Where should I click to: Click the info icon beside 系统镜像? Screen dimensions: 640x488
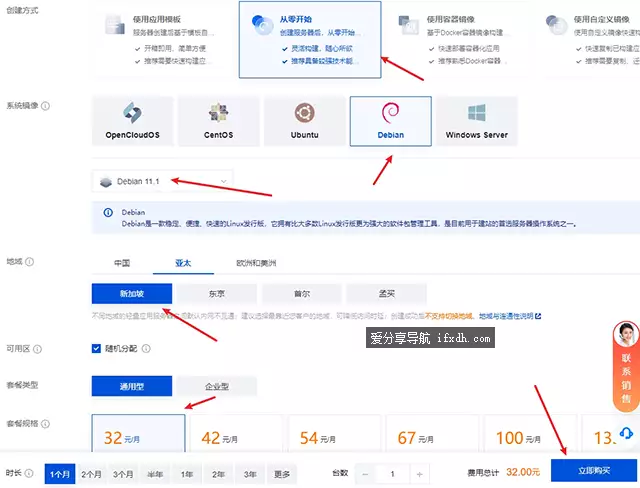[46, 106]
